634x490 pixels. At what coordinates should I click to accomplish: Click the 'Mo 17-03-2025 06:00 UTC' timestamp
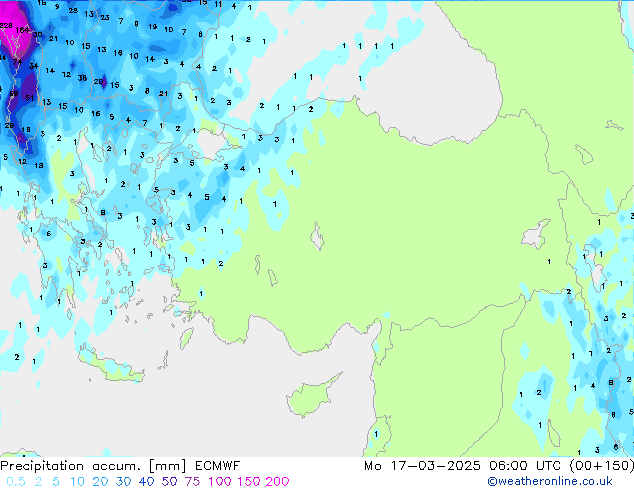click(463, 466)
